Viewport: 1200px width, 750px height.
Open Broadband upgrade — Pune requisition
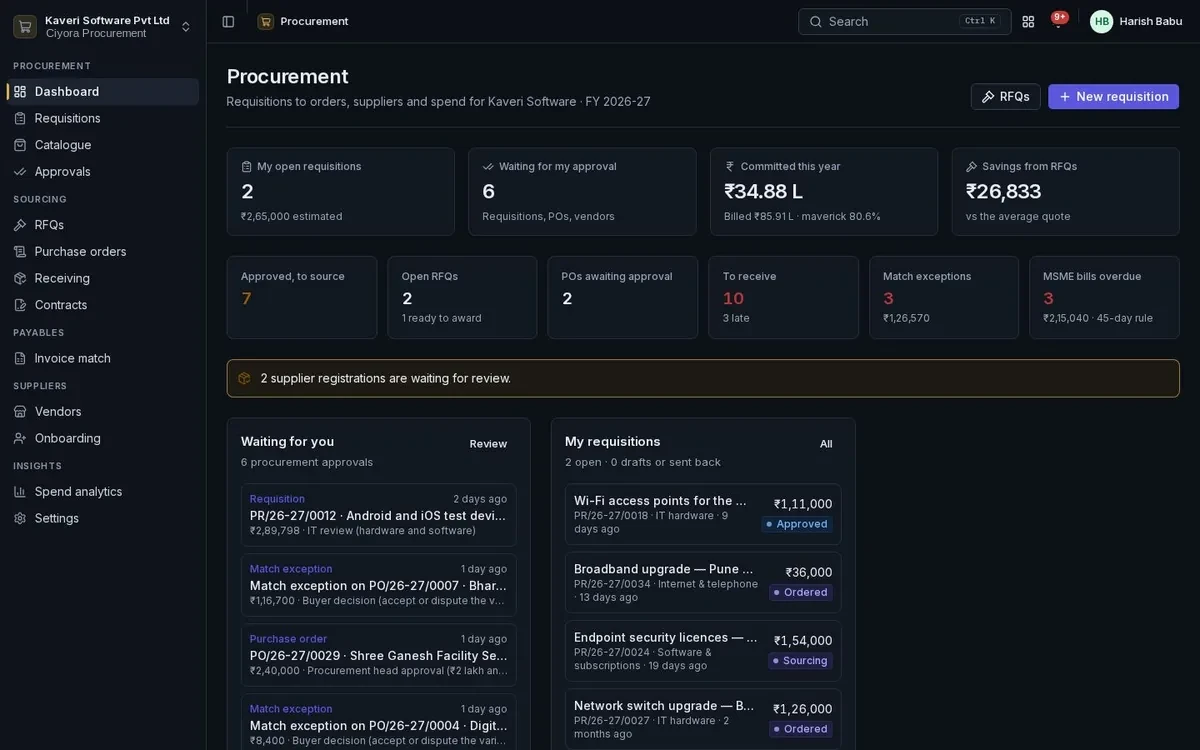coord(703,582)
